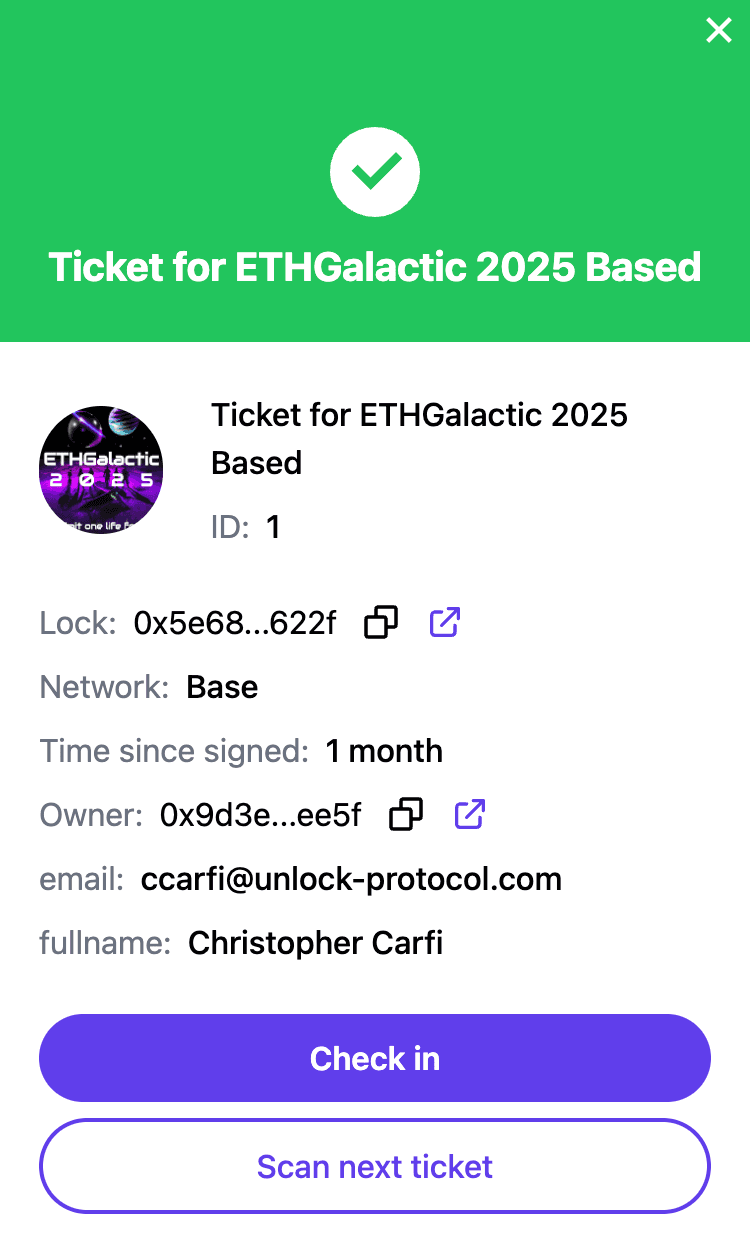Click the fullname Christopher Carfi
750x1250 pixels.
[x=316, y=943]
